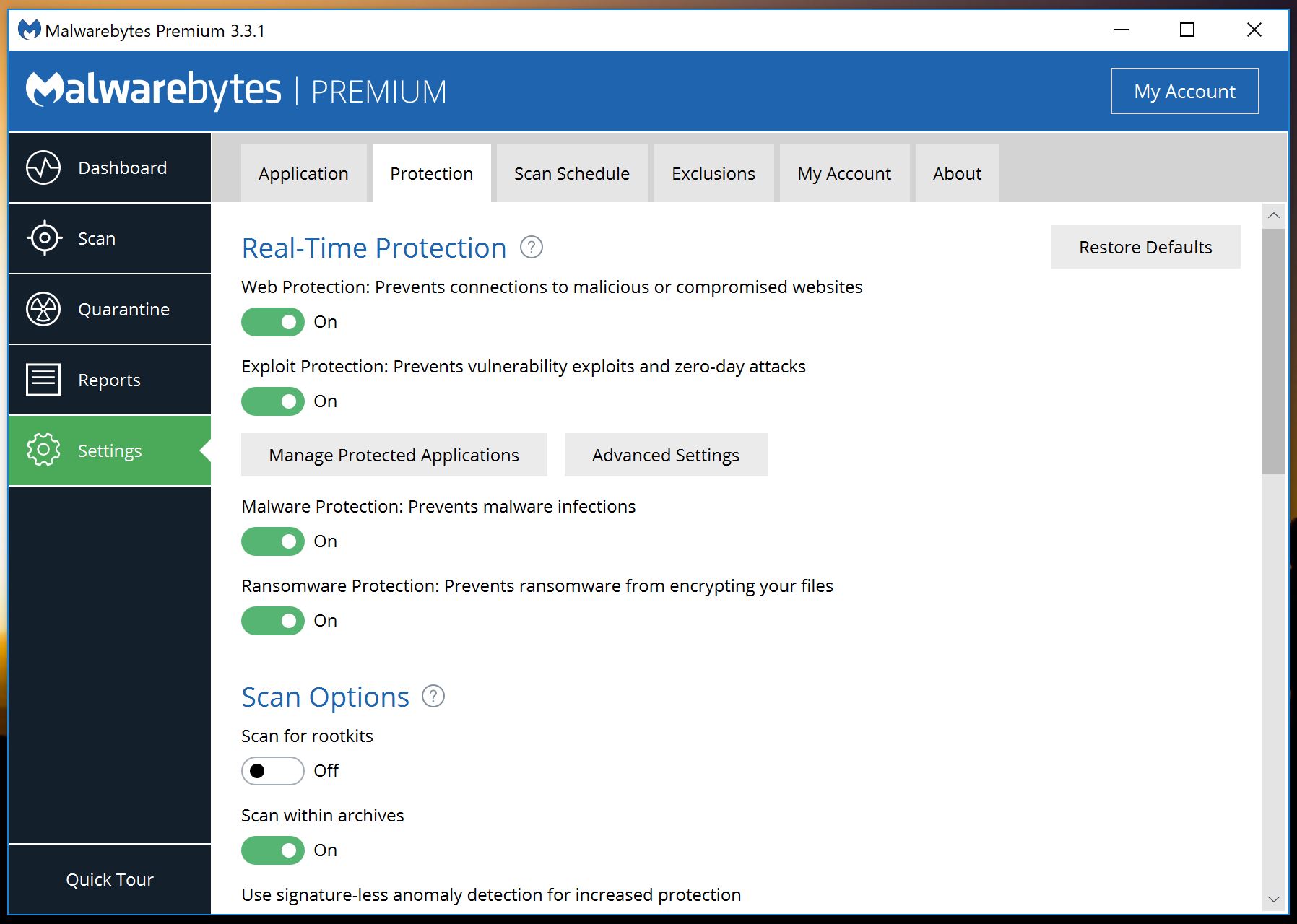Open the Real-Time Protection help icon
Viewport: 1297px width, 924px height.
coord(531,248)
